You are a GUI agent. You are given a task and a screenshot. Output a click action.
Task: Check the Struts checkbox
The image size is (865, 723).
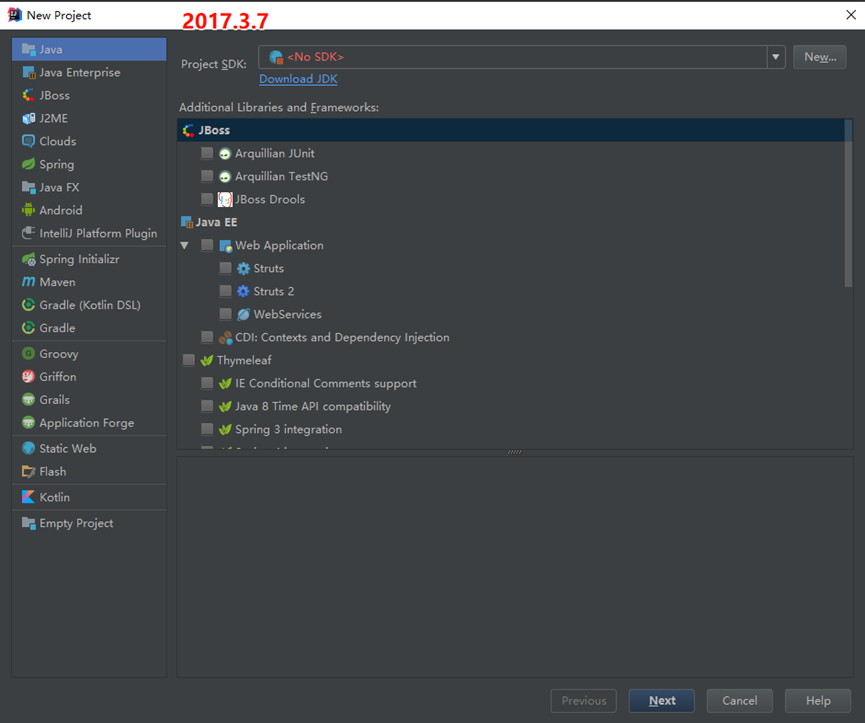click(225, 268)
